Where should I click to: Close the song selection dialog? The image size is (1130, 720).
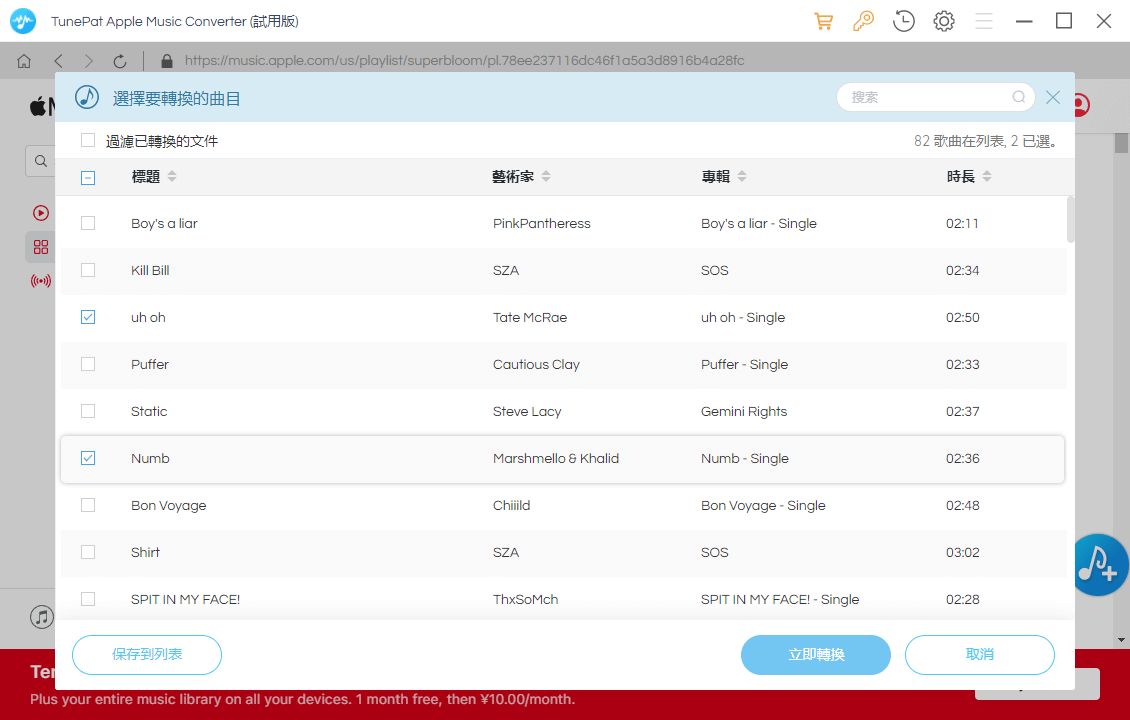pos(1053,97)
